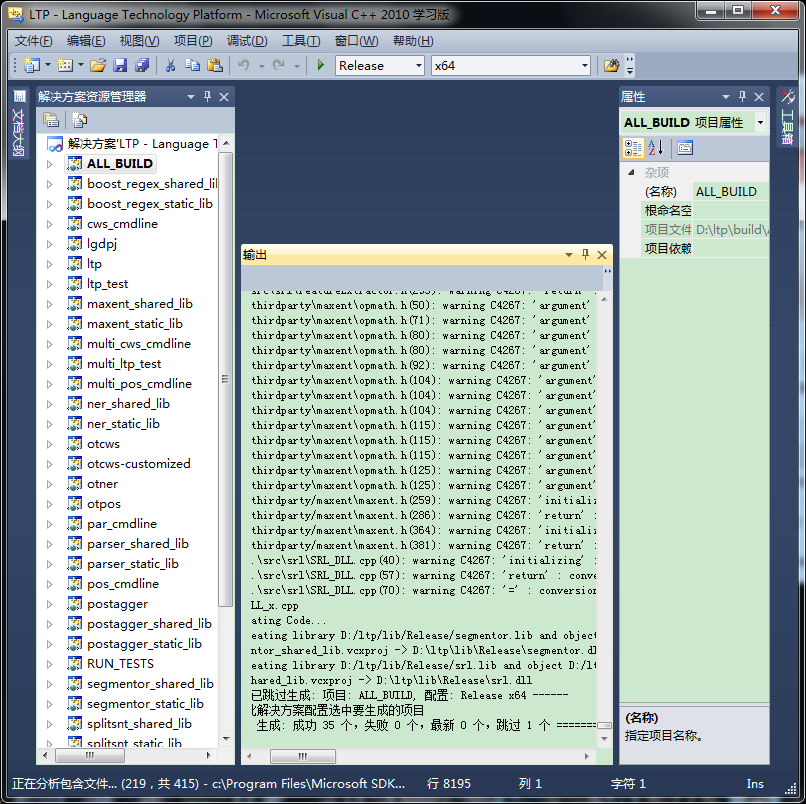Collapse the 杂项 property category
Viewport: 806px width, 804px height.
[631, 172]
